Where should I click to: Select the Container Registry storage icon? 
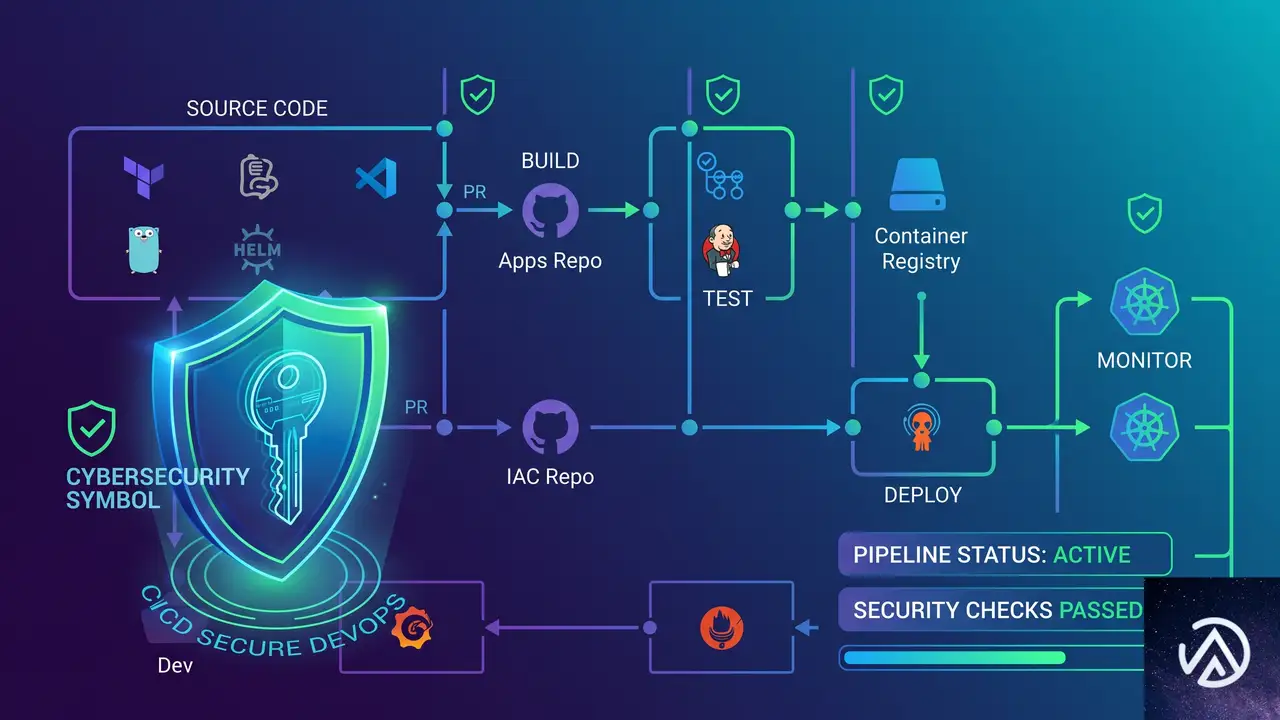pyautogui.click(x=919, y=188)
